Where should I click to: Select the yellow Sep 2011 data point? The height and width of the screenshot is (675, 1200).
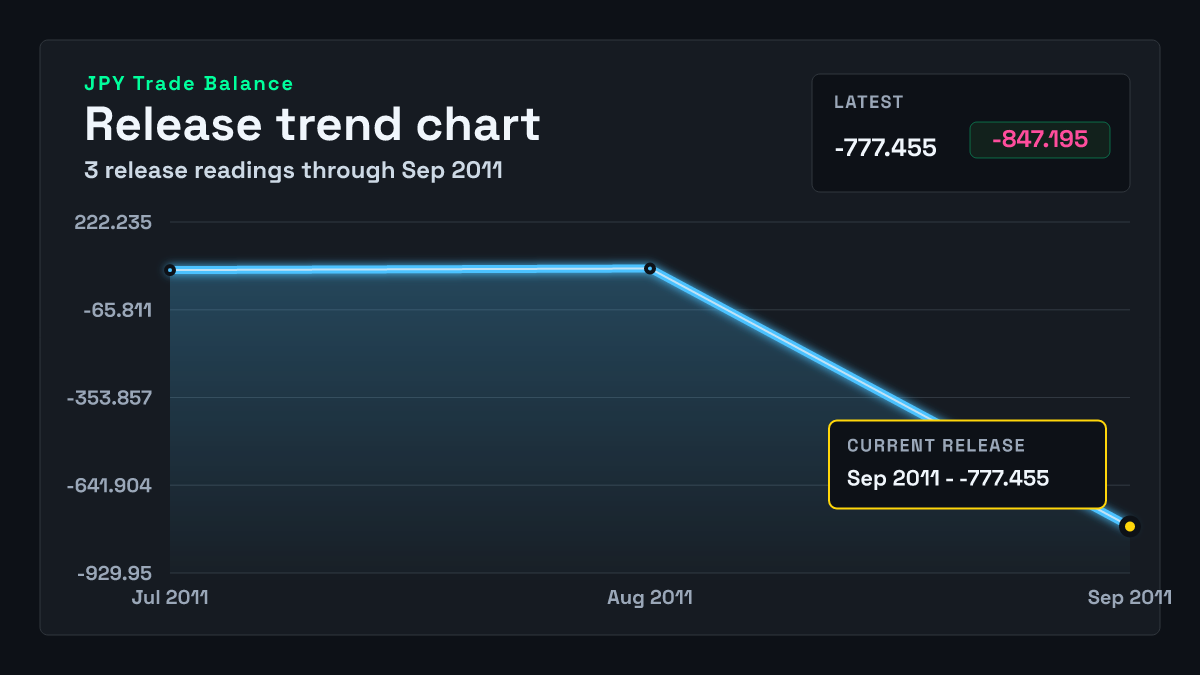coord(1130,526)
